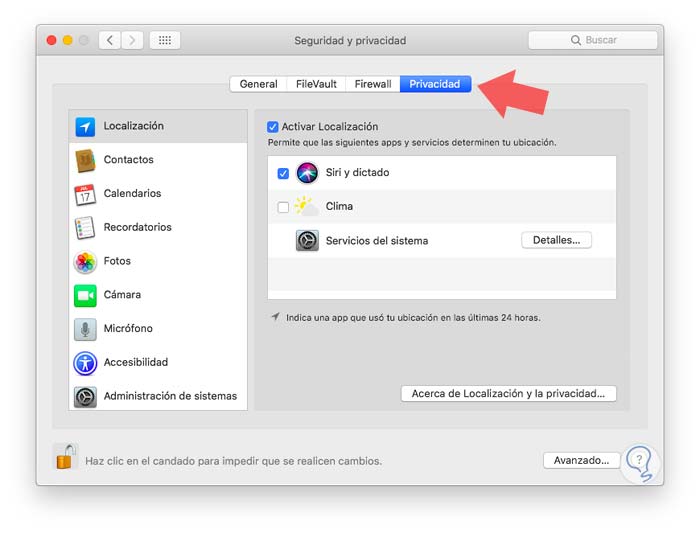Click the yellow minimize window button
The height and width of the screenshot is (533, 700).
point(67,41)
